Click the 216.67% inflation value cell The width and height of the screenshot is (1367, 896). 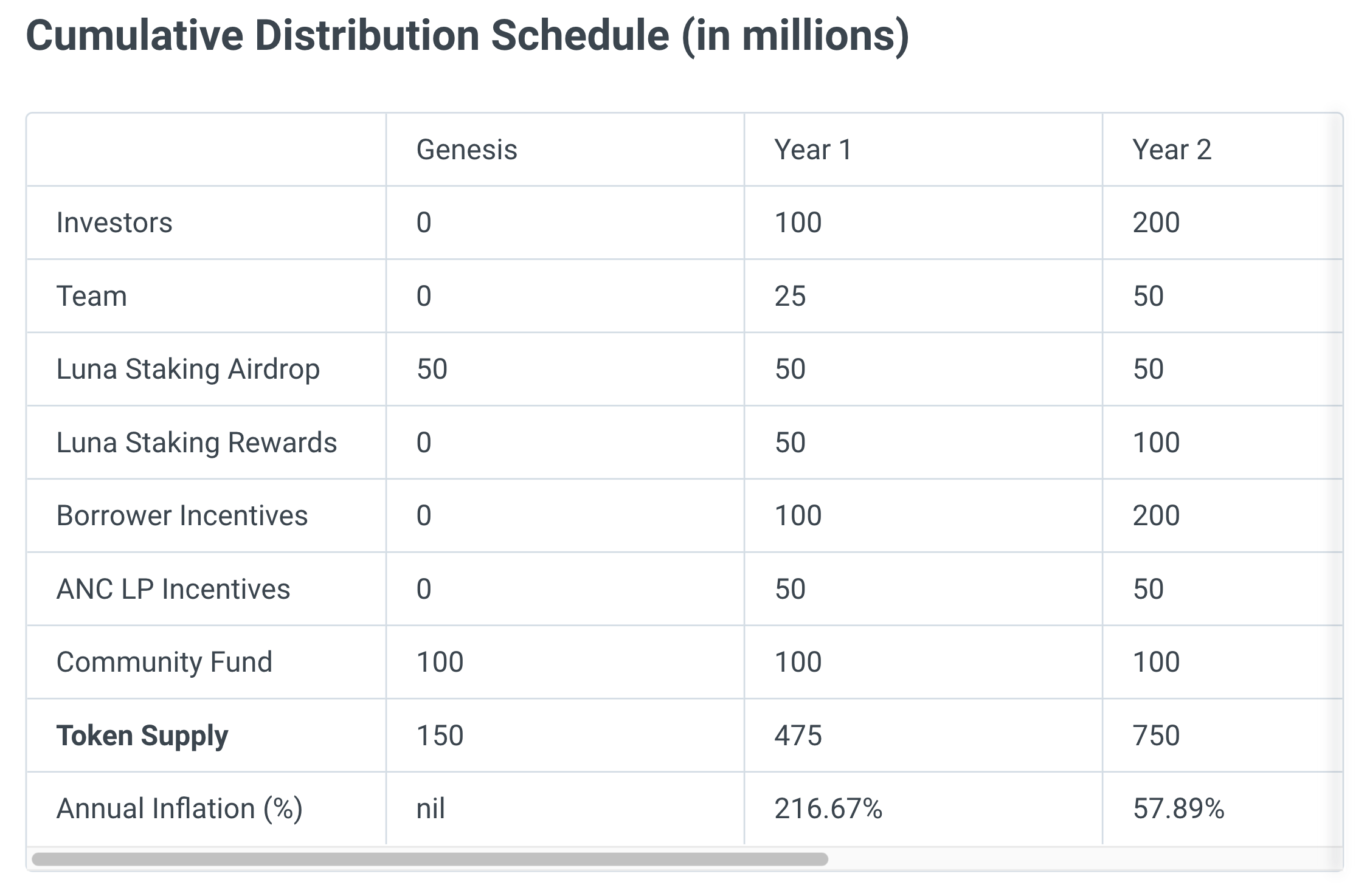(828, 808)
